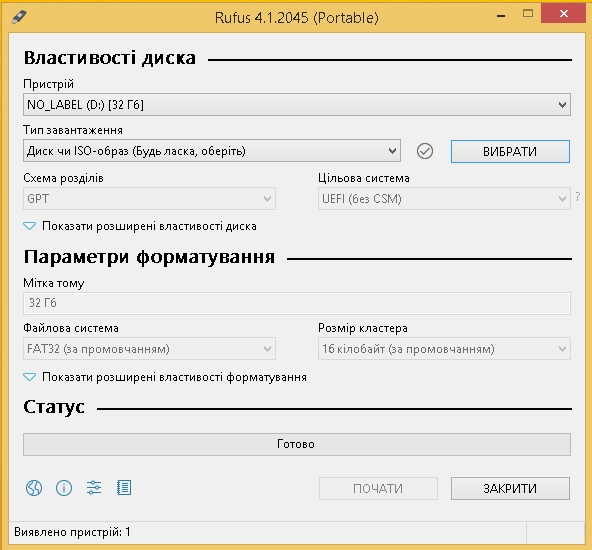Open the Цільова система UEFI dropdown
Screen dimensions: 592x550
click(x=444, y=199)
